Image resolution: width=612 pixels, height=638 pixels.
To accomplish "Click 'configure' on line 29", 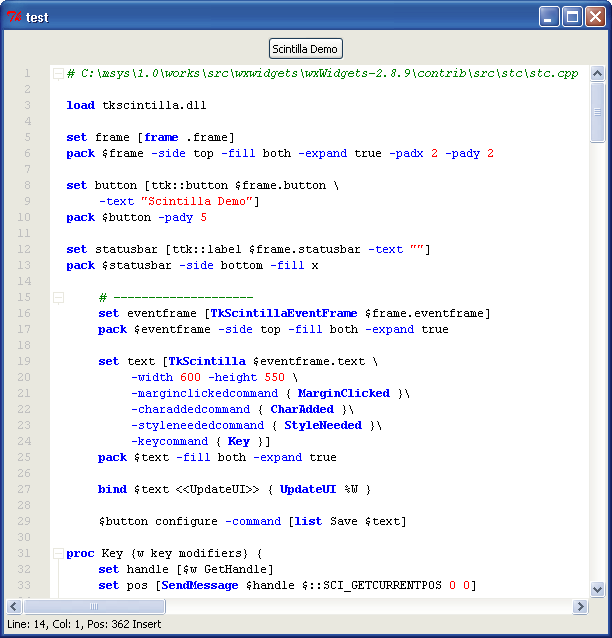I will click(x=186, y=521).
